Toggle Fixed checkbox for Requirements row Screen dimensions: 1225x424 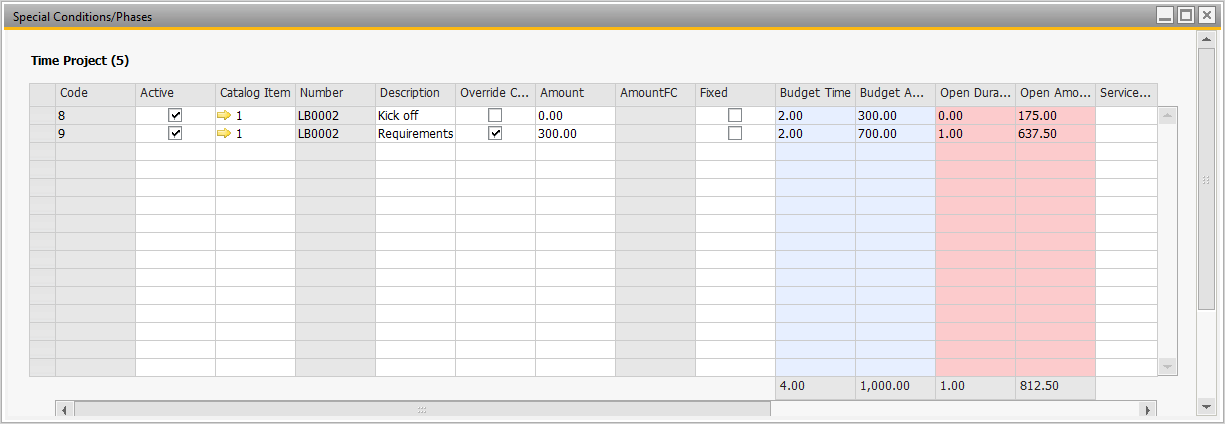click(x=735, y=133)
